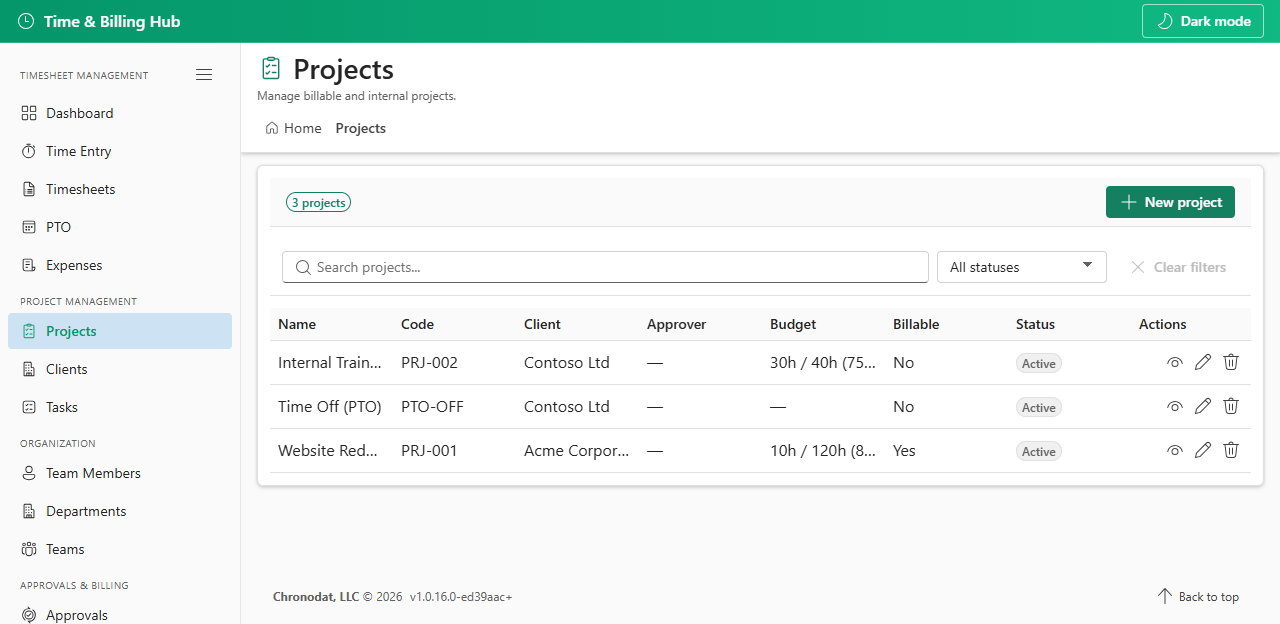Sort by Name column header

click(297, 324)
